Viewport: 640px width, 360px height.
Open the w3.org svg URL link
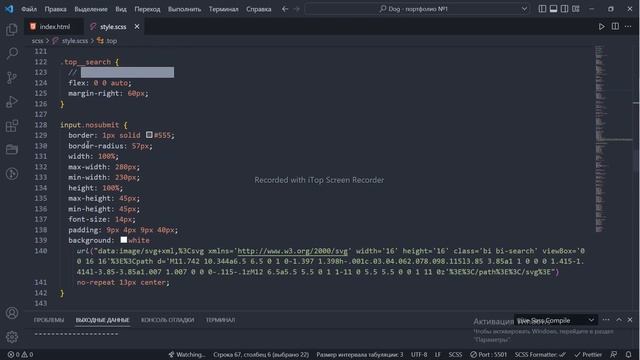(292, 251)
